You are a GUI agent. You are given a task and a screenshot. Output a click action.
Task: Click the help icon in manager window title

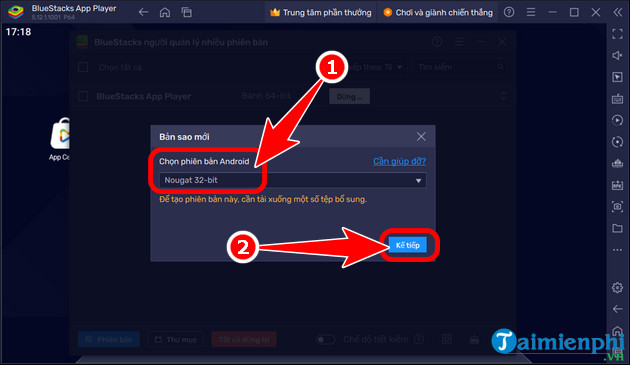click(437, 41)
